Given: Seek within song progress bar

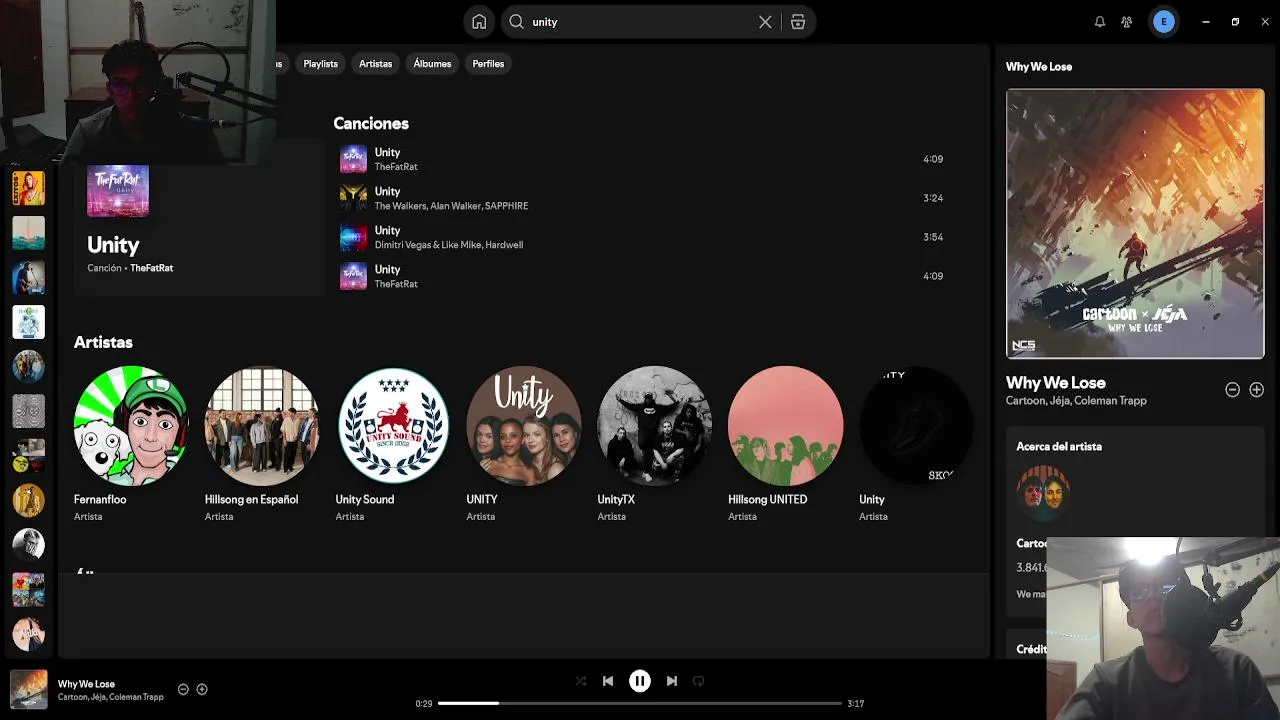Looking at the screenshot, I should tap(640, 703).
